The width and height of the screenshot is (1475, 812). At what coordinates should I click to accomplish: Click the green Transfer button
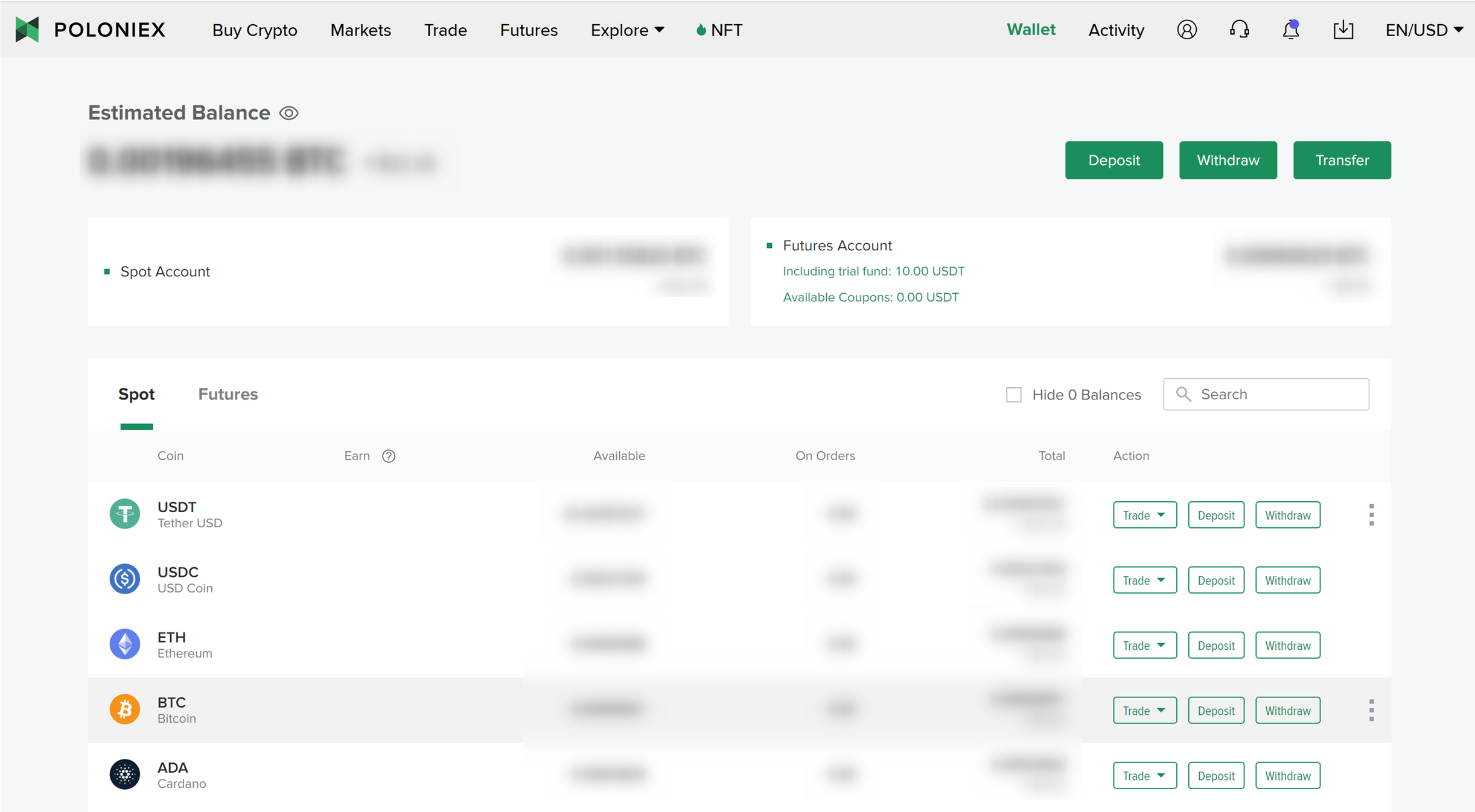coord(1342,160)
